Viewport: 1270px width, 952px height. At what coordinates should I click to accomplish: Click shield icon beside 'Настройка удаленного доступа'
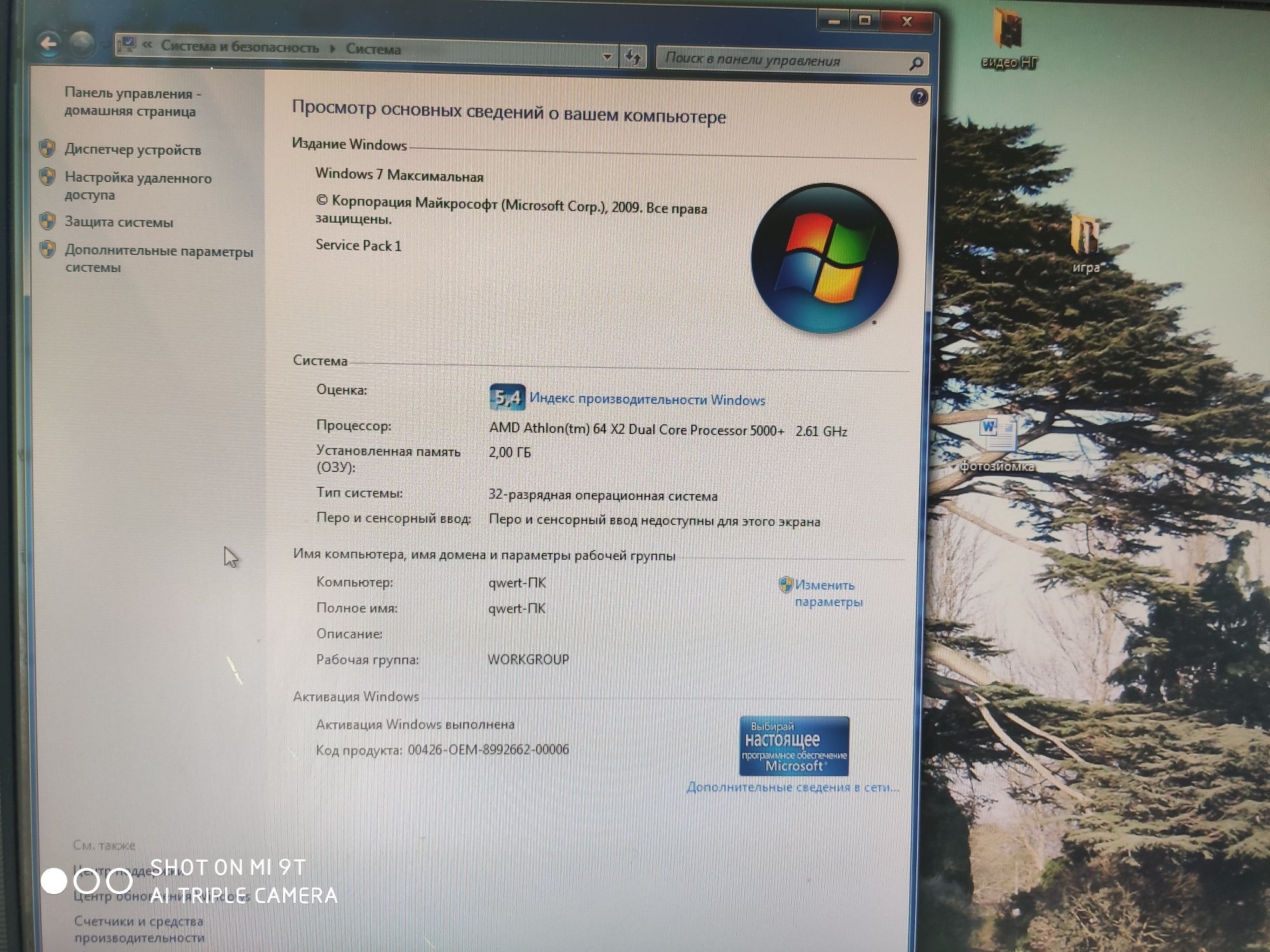click(48, 176)
